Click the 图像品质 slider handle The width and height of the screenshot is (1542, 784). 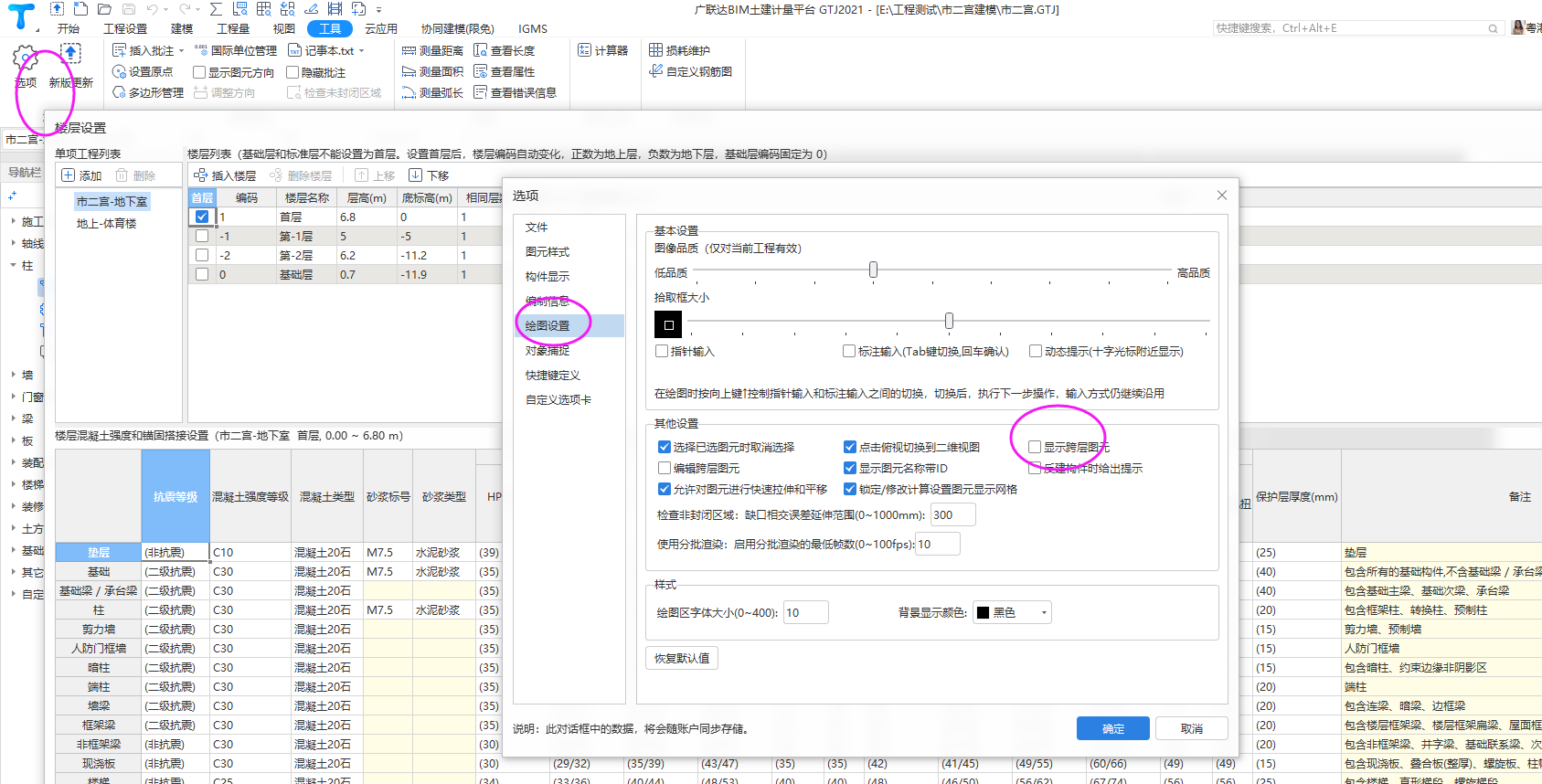point(873,270)
